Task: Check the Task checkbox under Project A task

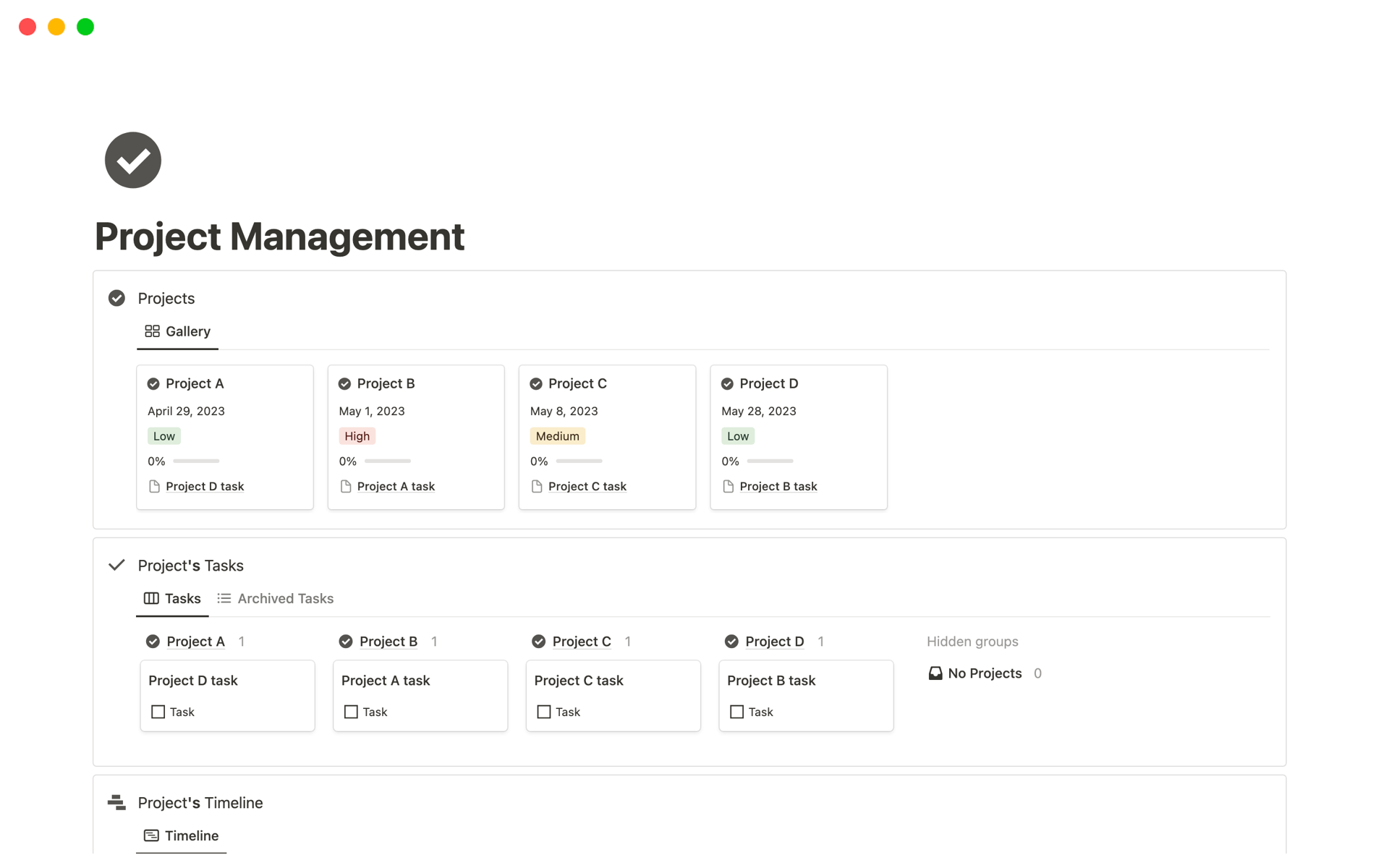Action: point(351,712)
